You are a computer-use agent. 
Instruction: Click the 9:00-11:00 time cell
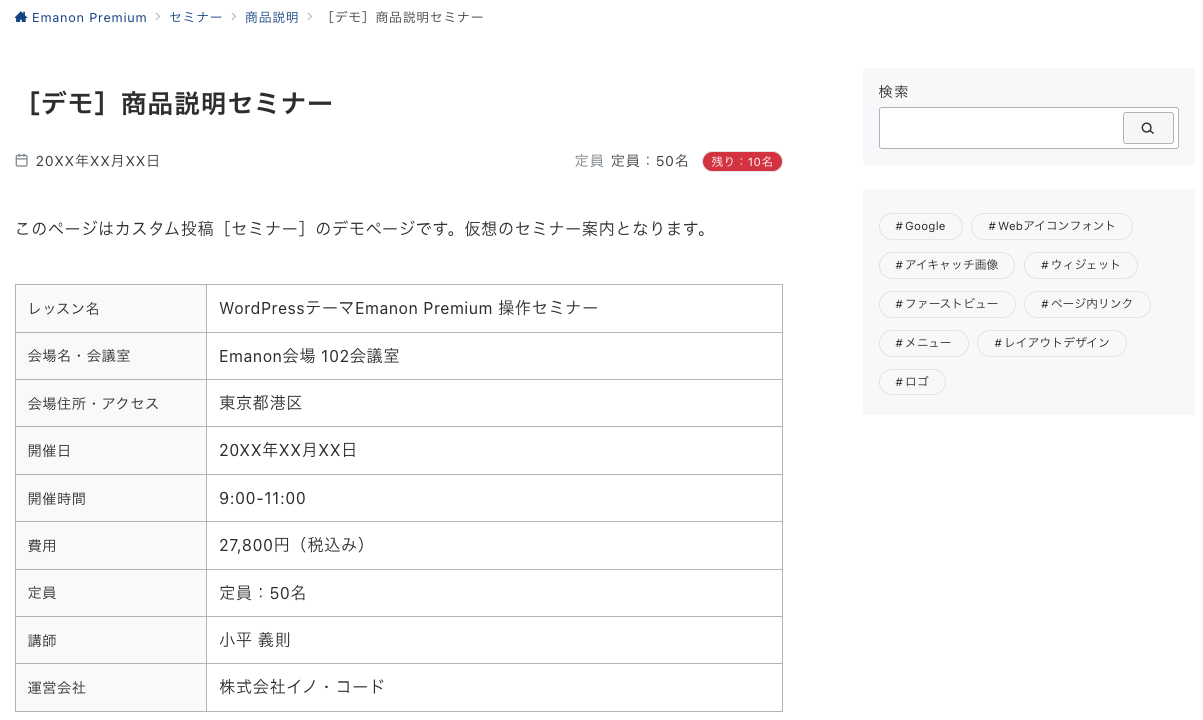point(495,498)
